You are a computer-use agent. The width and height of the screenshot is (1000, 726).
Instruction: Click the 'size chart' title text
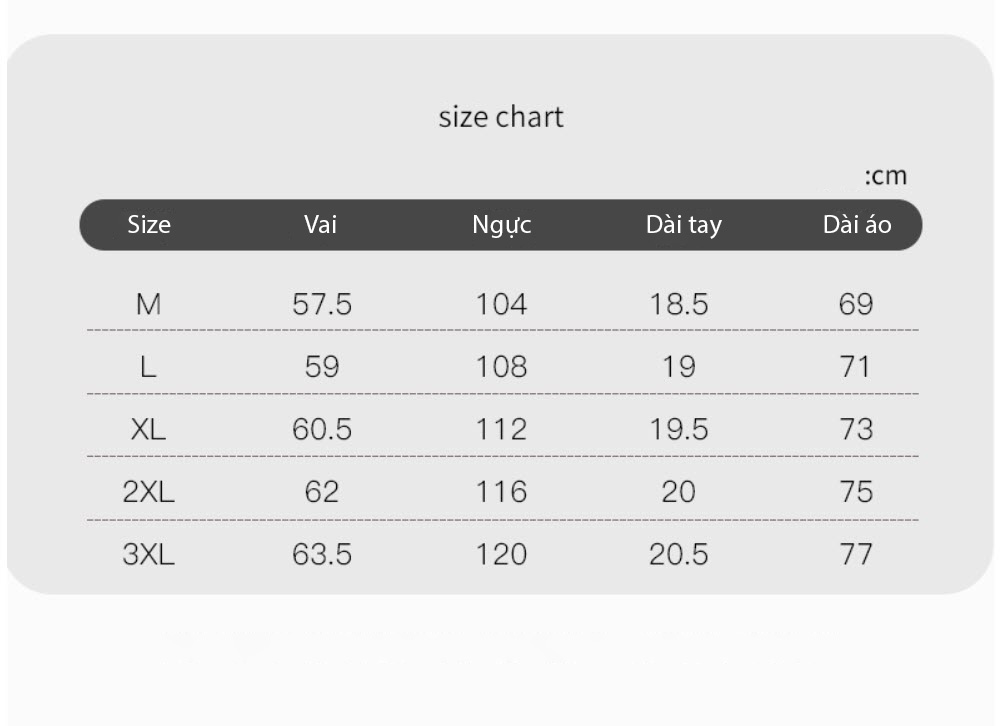[x=501, y=117]
